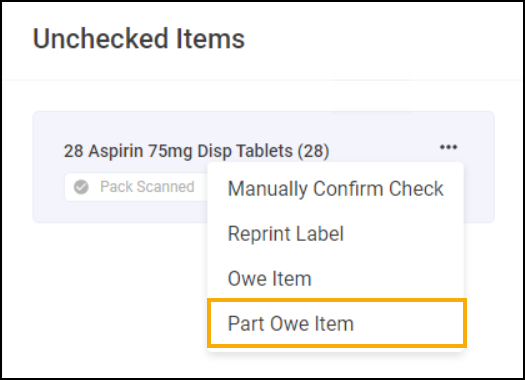This screenshot has width=525, height=380.
Task: Click the leading quantity 28 in item name
Action: [x=74, y=151]
